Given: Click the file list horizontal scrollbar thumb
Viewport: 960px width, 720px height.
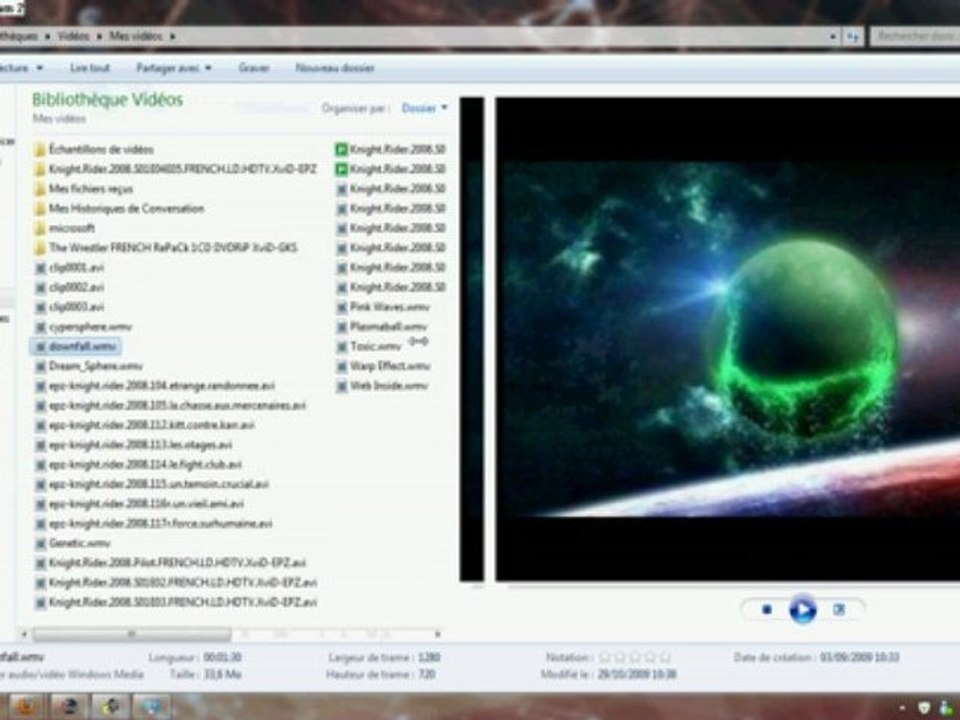Looking at the screenshot, I should point(132,634).
